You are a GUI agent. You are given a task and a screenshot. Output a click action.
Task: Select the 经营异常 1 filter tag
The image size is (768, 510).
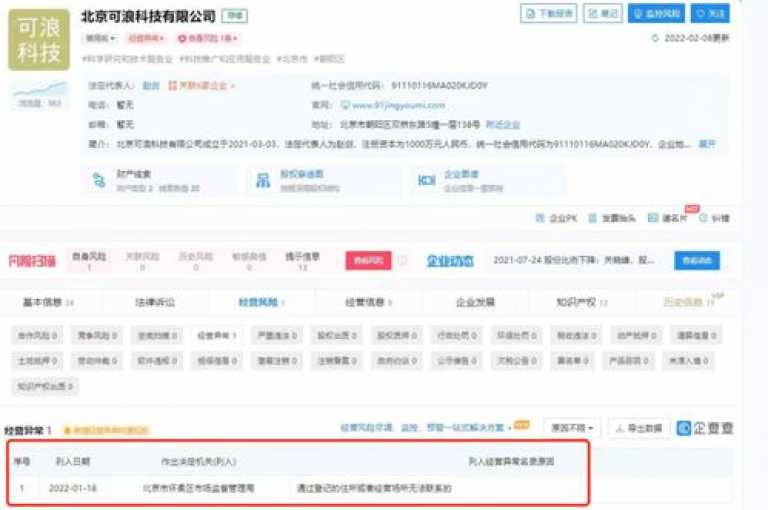216,336
